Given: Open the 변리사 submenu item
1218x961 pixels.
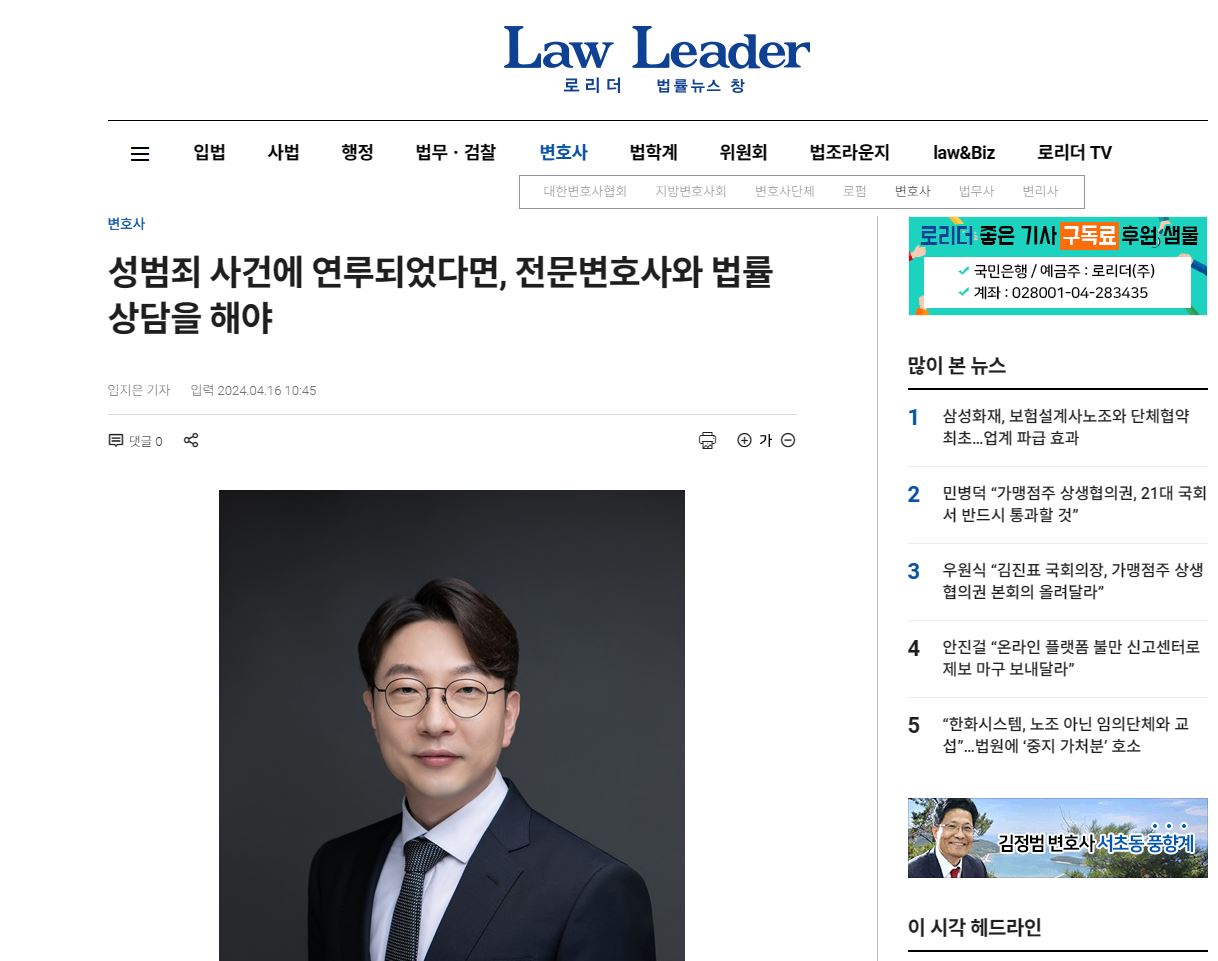Looking at the screenshot, I should coord(1040,191).
